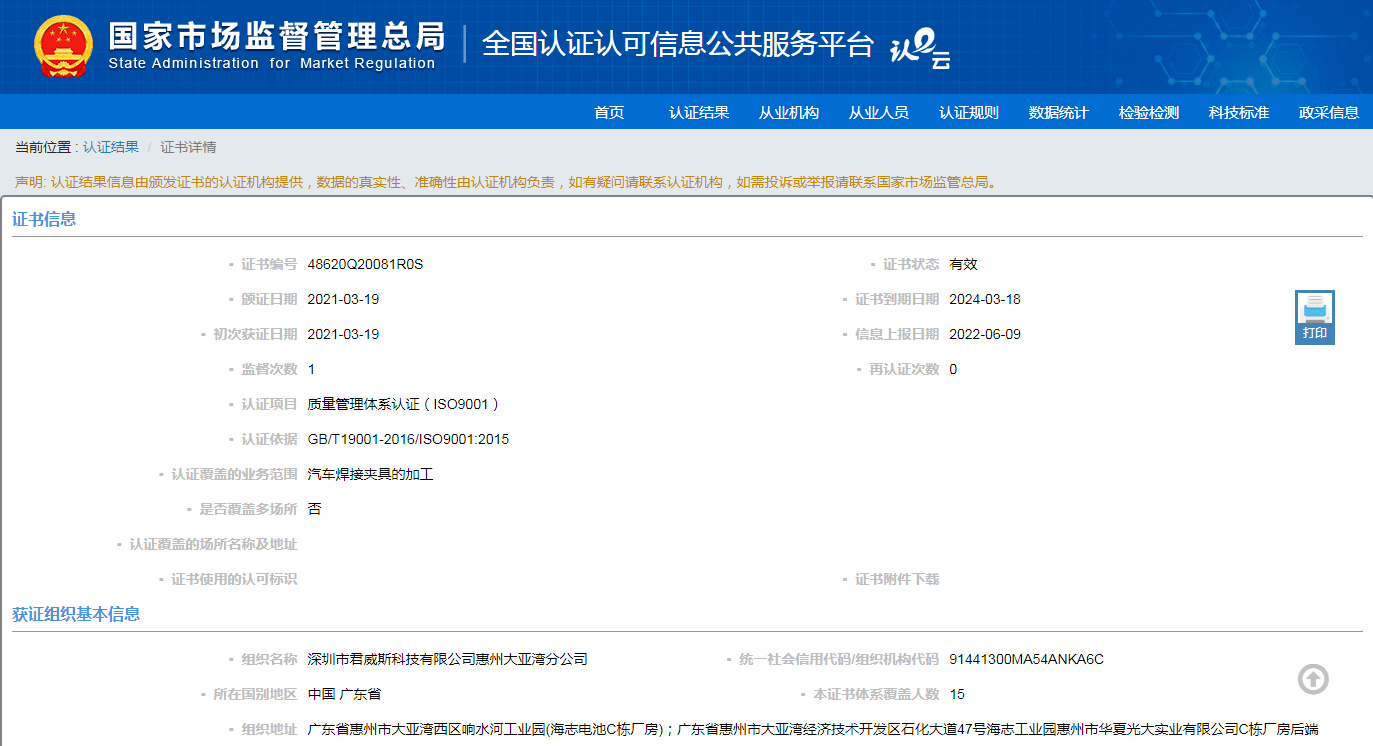
Task: Click the 认证结果 breadcrumb link
Action: pyautogui.click(x=111, y=147)
